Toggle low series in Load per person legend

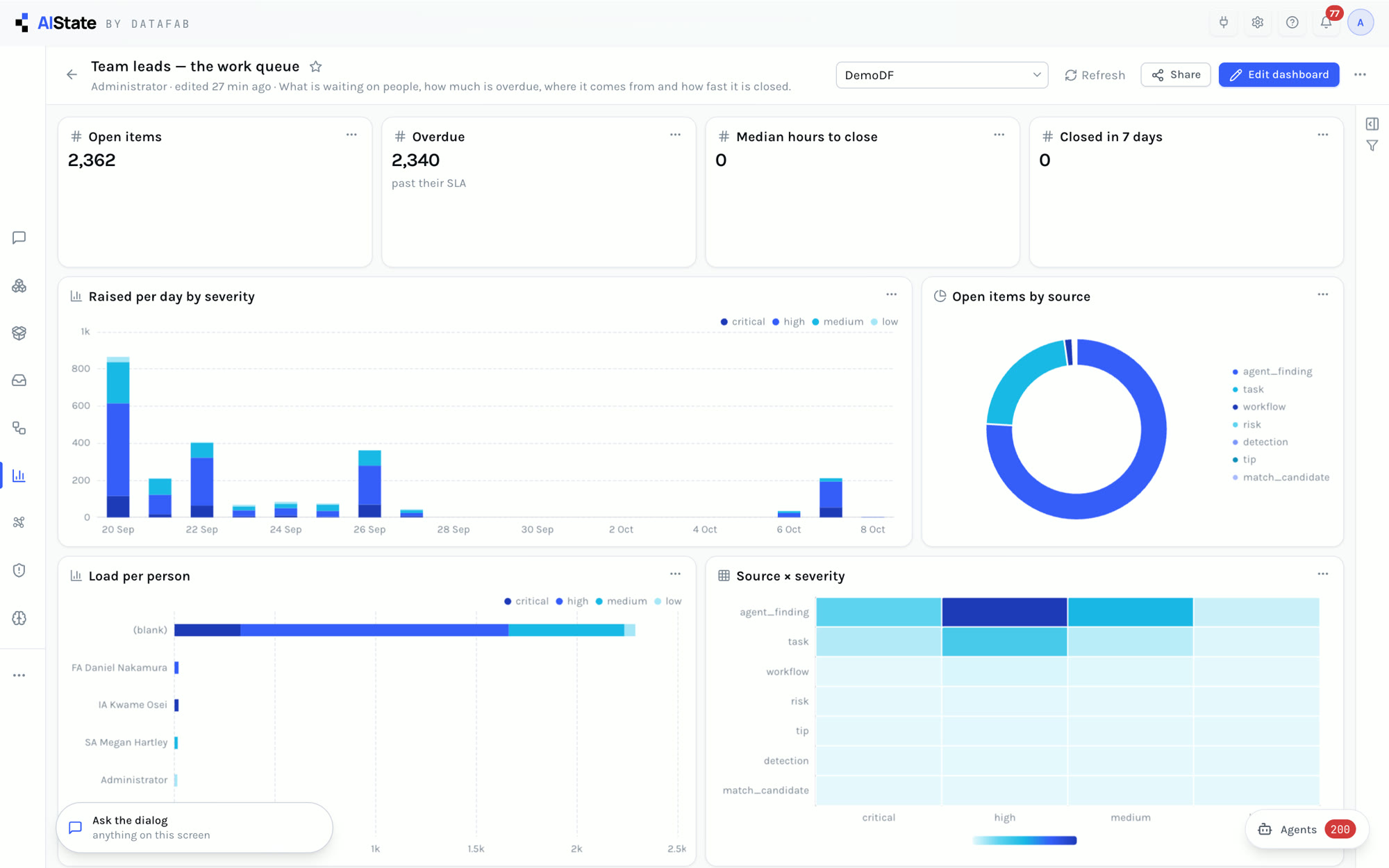tap(668, 601)
